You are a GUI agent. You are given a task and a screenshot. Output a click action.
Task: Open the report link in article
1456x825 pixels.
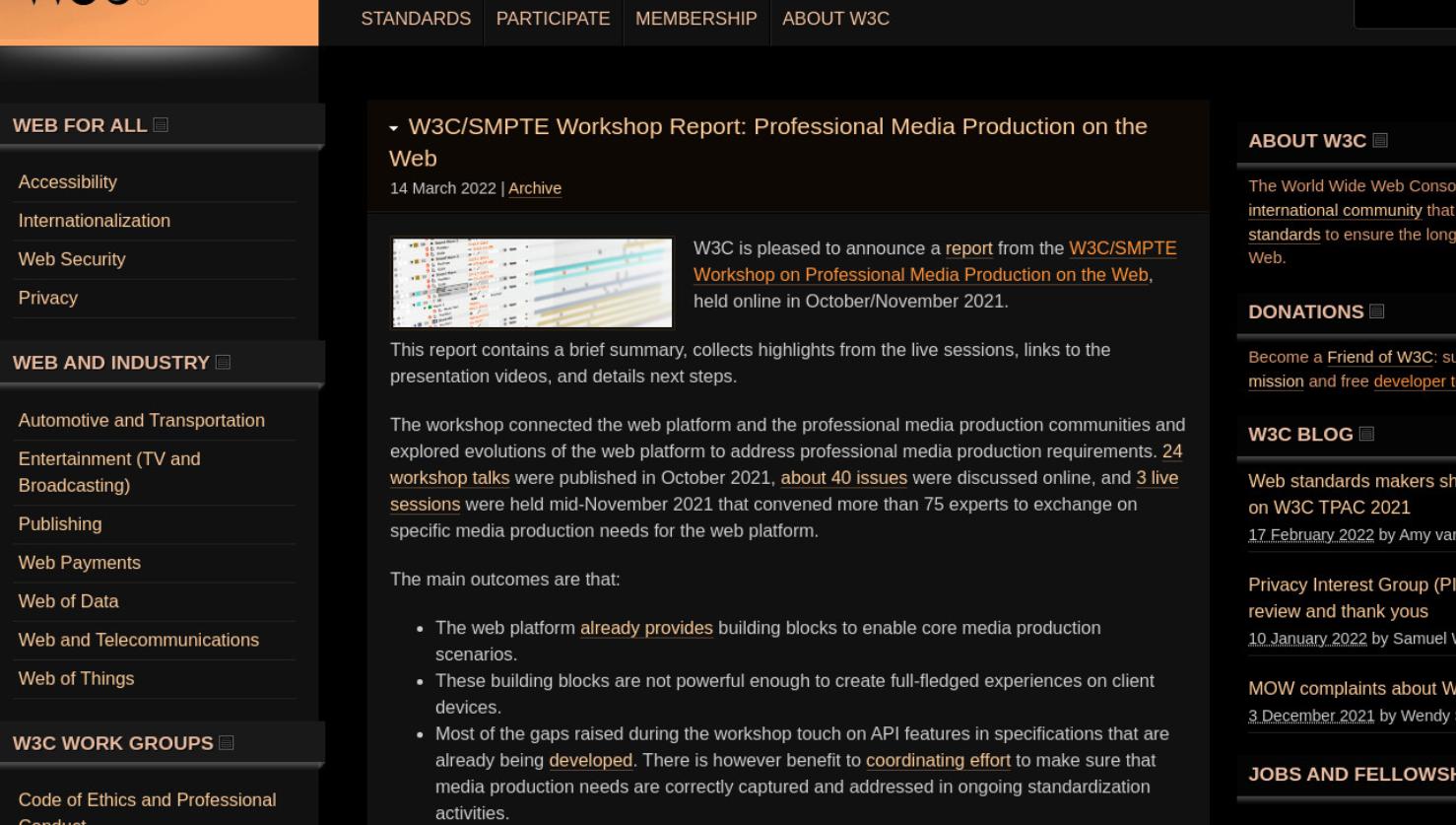click(x=968, y=248)
